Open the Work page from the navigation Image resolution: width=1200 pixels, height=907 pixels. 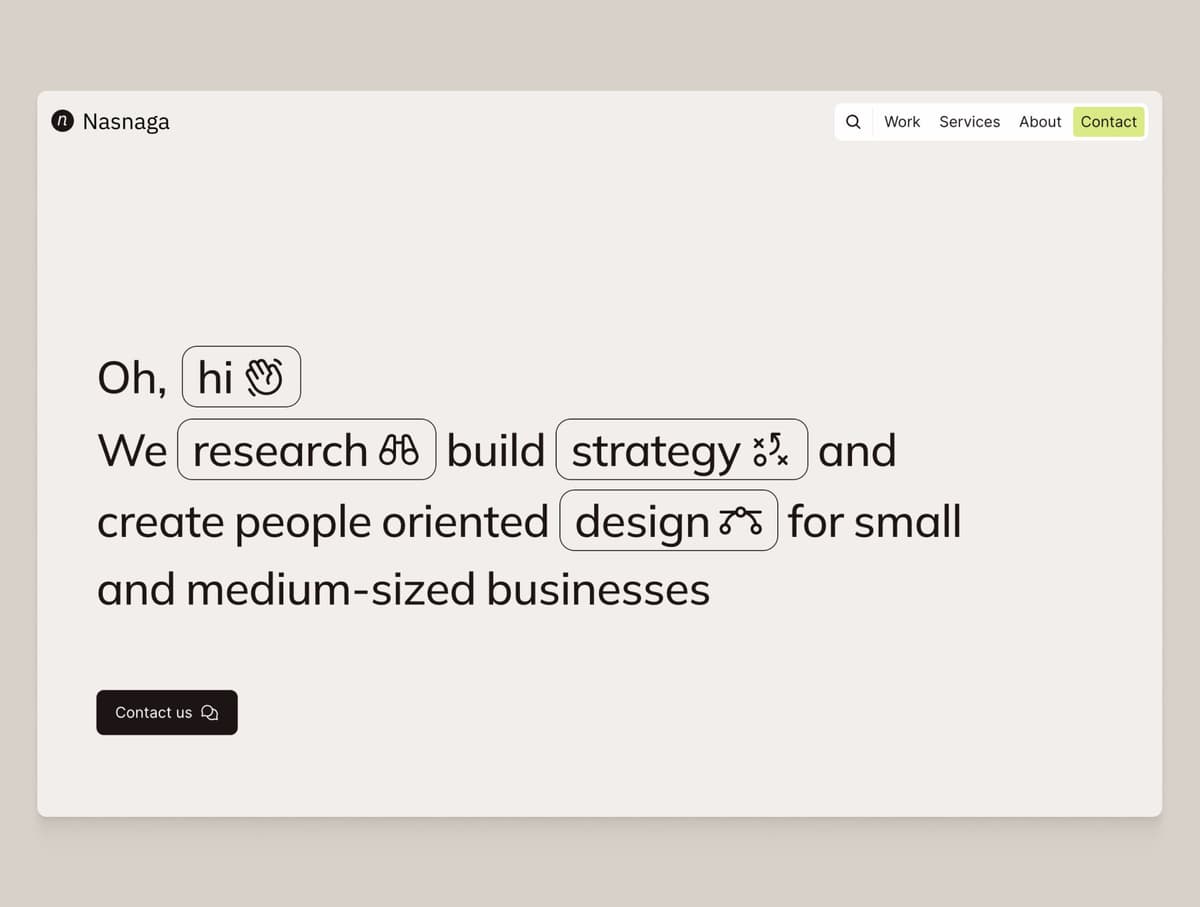tap(901, 121)
